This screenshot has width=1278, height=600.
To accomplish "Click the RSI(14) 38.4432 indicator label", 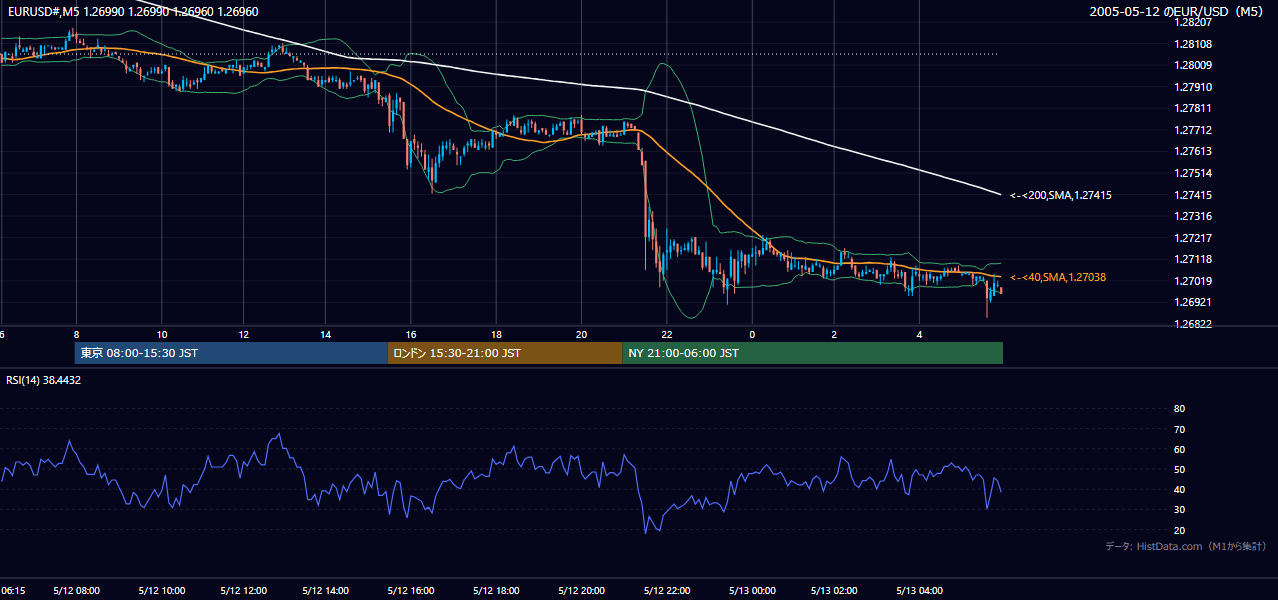I will point(44,380).
